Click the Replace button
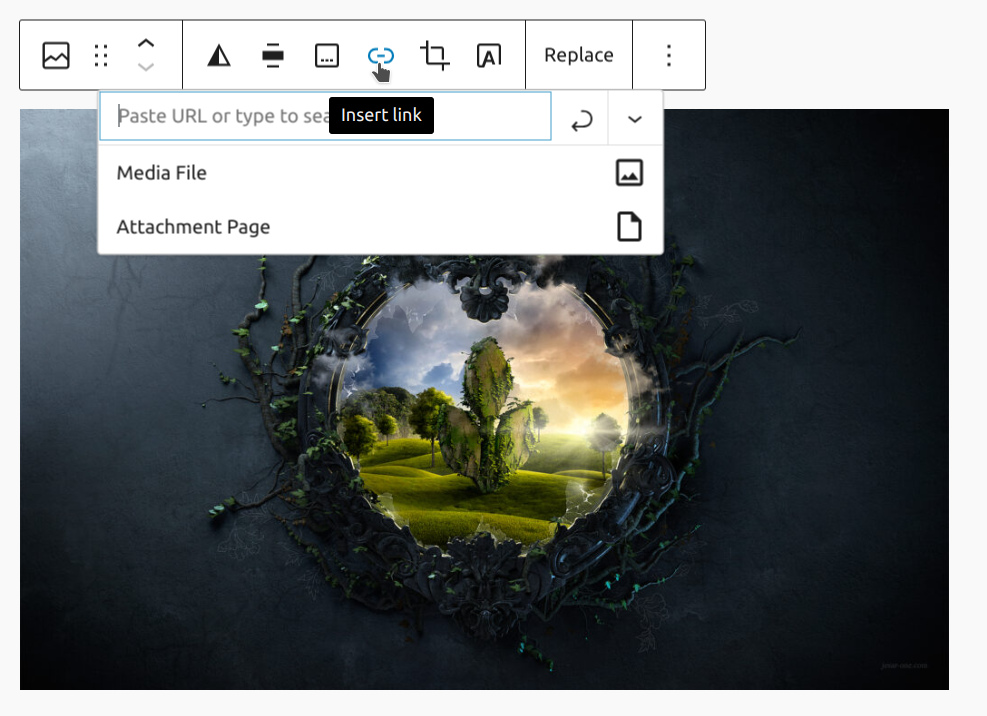 click(x=578, y=55)
